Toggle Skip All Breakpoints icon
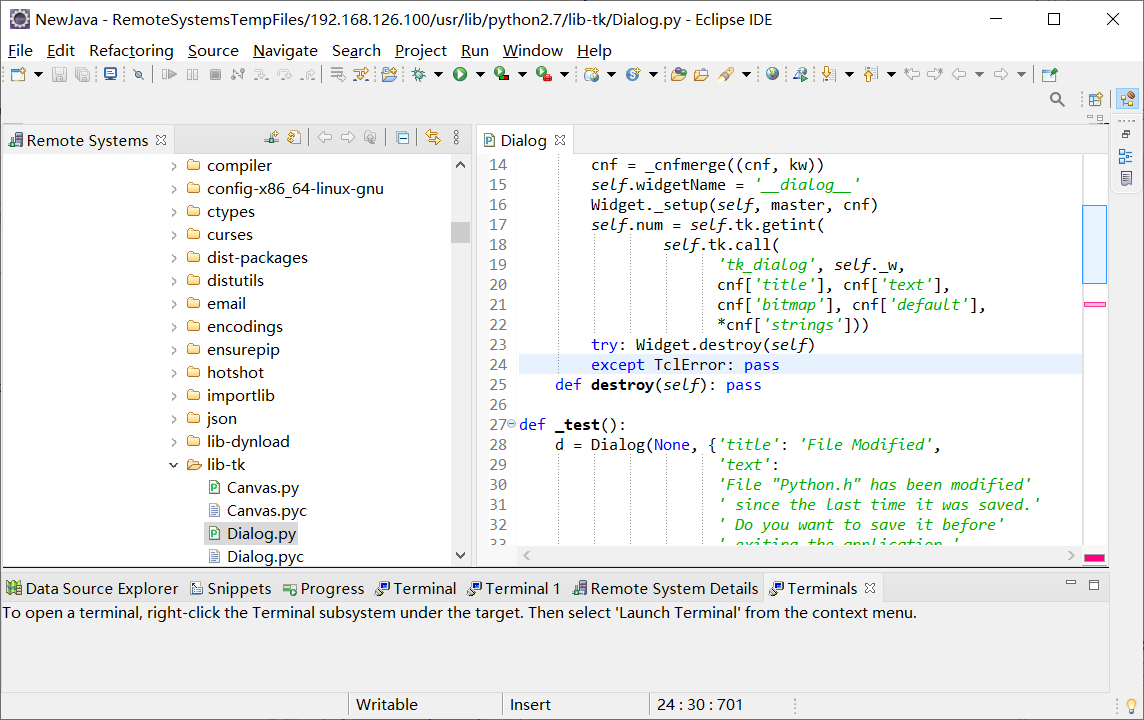The image size is (1144, 720). [138, 74]
